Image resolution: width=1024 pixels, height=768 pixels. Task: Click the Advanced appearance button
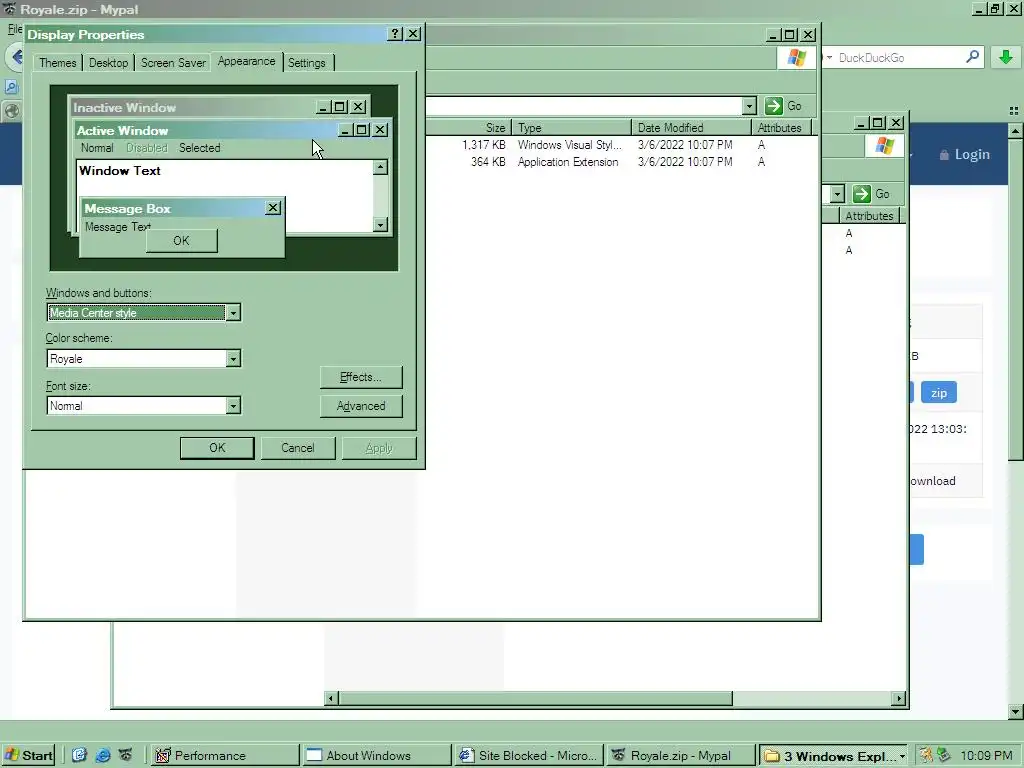pos(361,406)
